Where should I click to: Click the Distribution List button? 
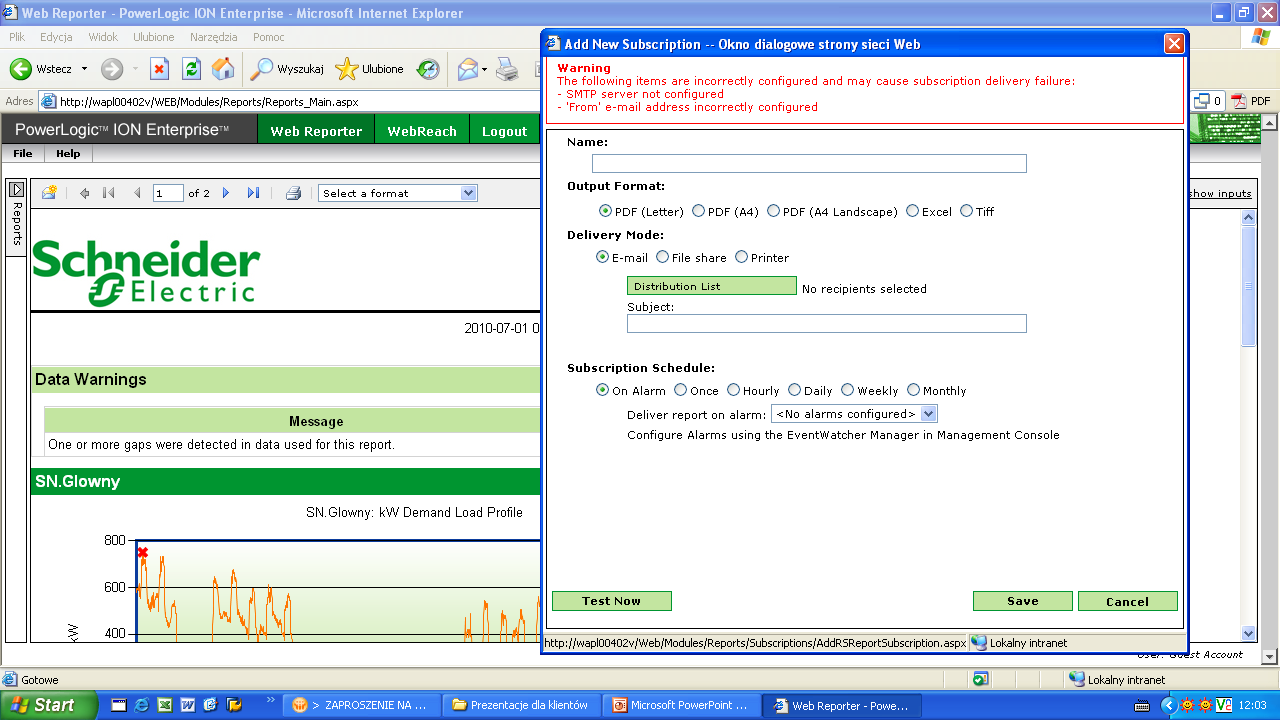[x=712, y=286]
